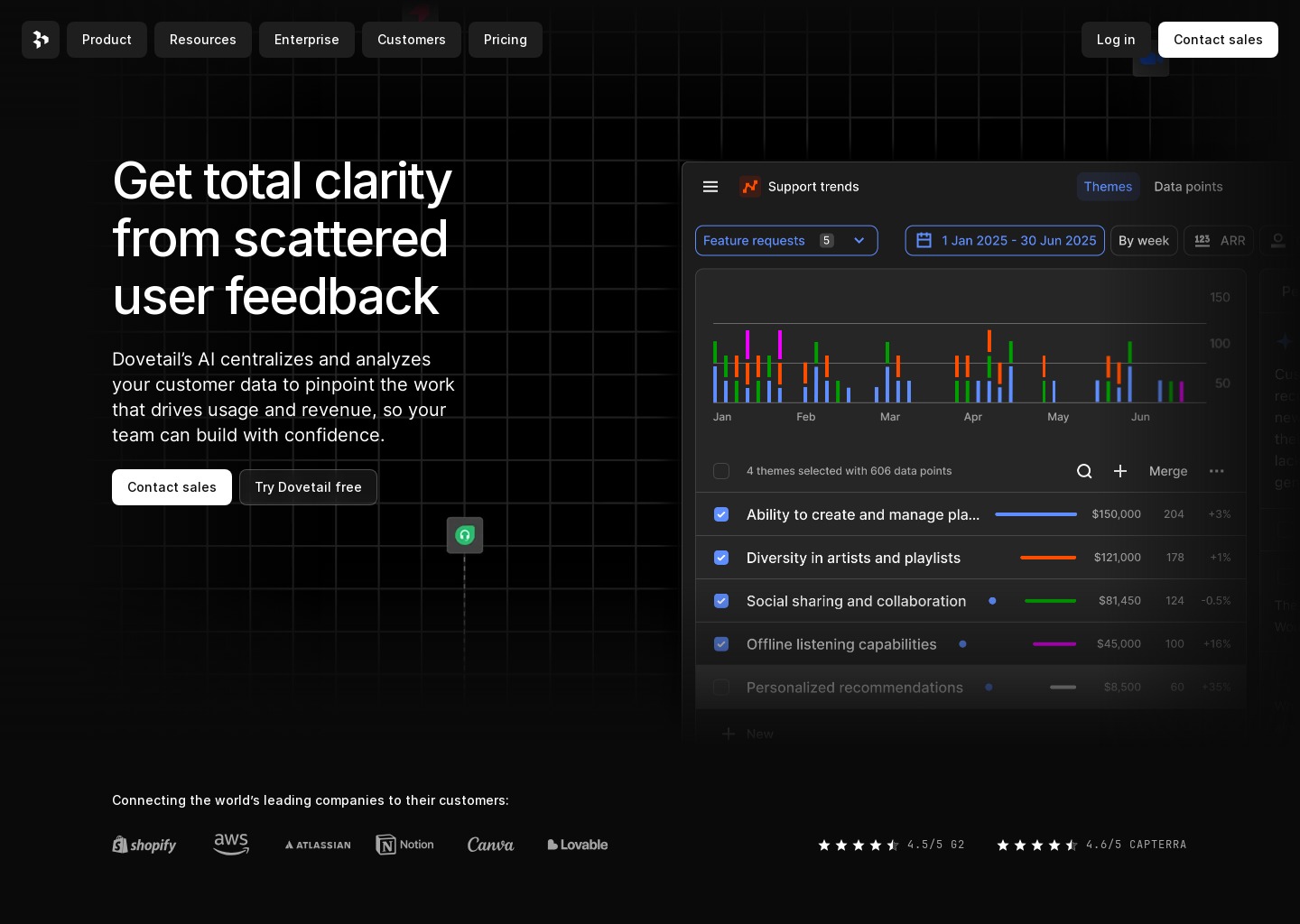Uncheck Diversity in artists and playlists
Image resolution: width=1300 pixels, height=924 pixels.
click(721, 558)
